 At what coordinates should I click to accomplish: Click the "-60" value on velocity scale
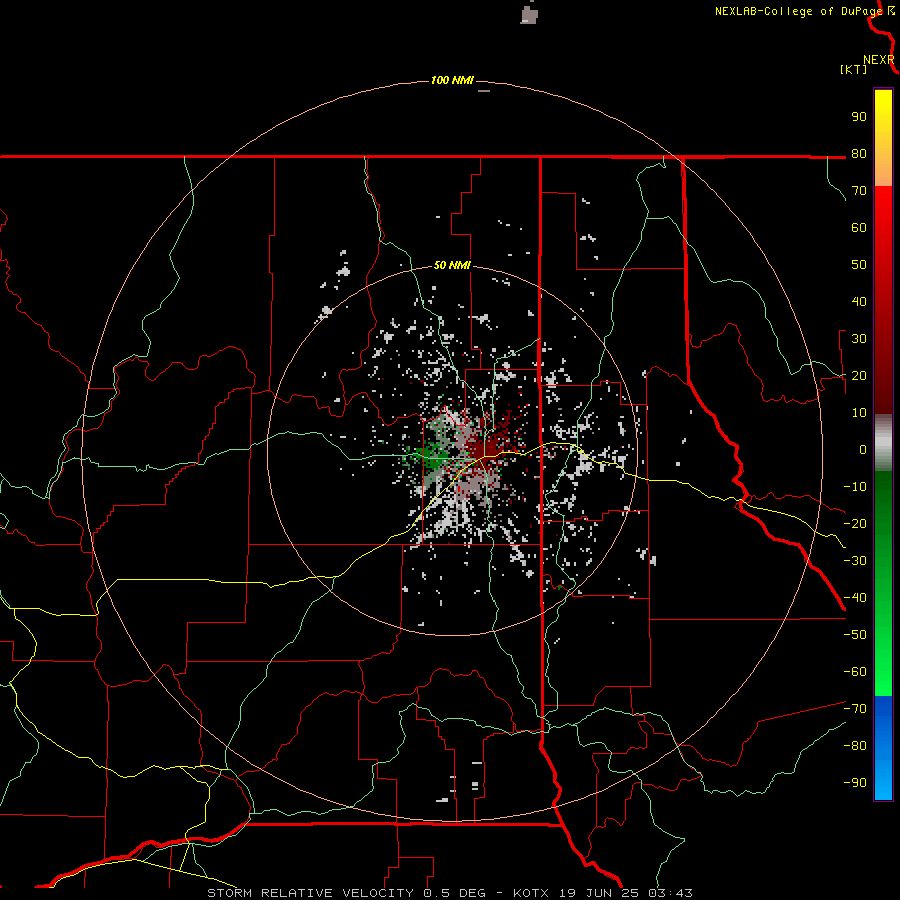(x=855, y=672)
